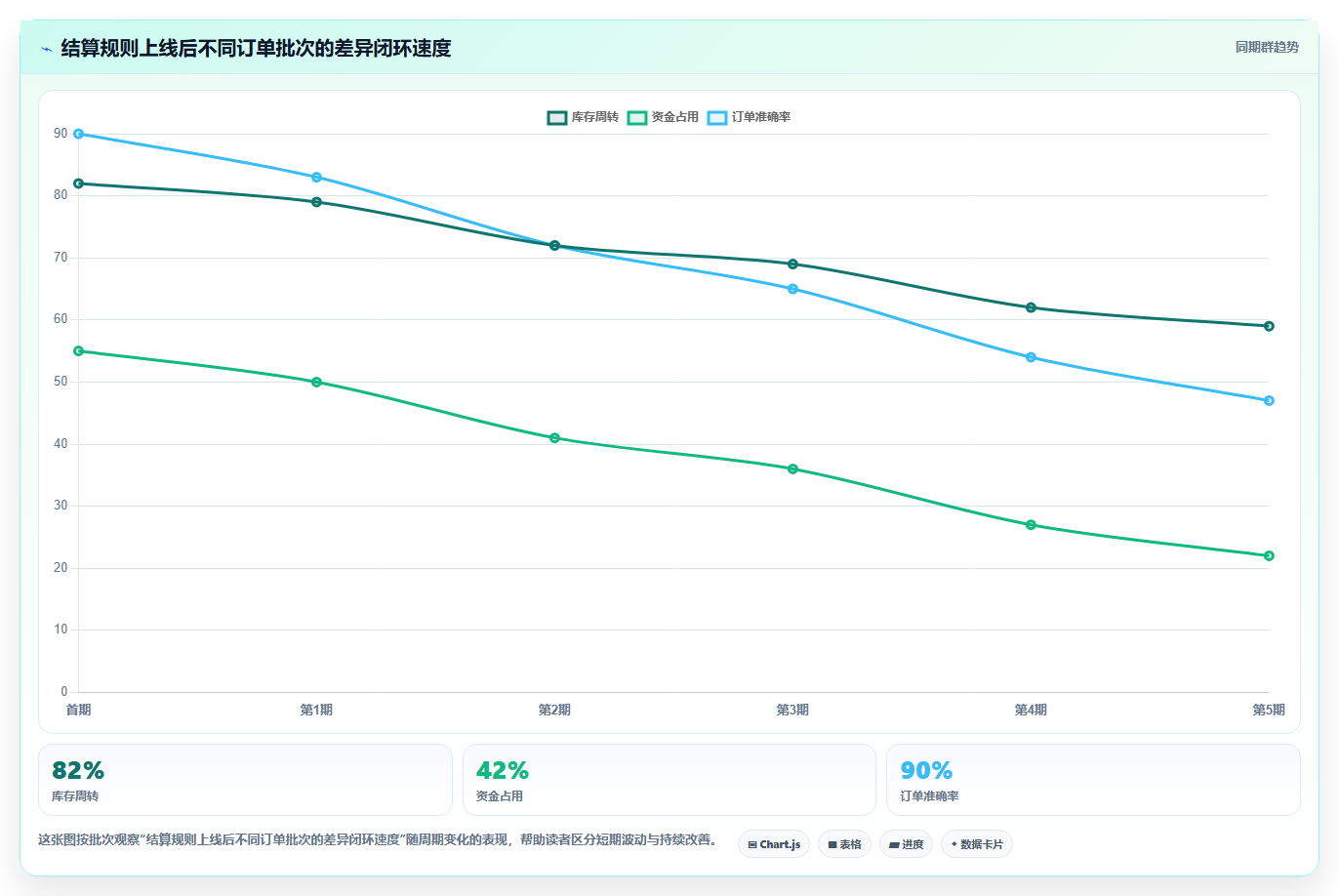Click the 库存周转 legend color box

pos(556,117)
